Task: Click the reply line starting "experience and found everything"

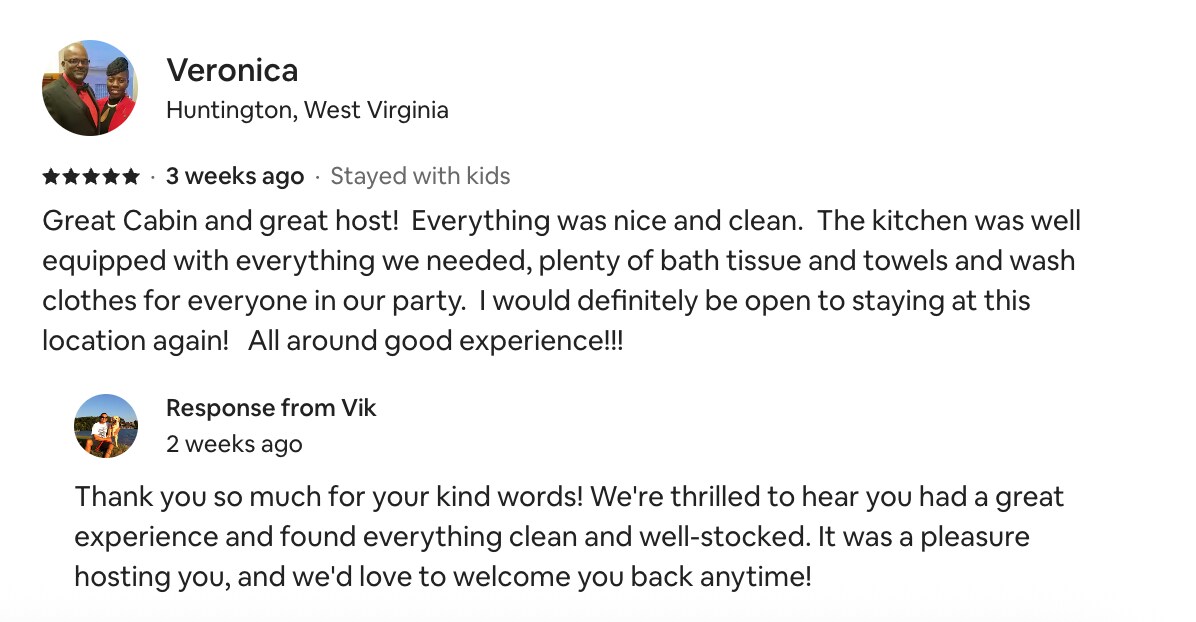Action: pos(552,537)
